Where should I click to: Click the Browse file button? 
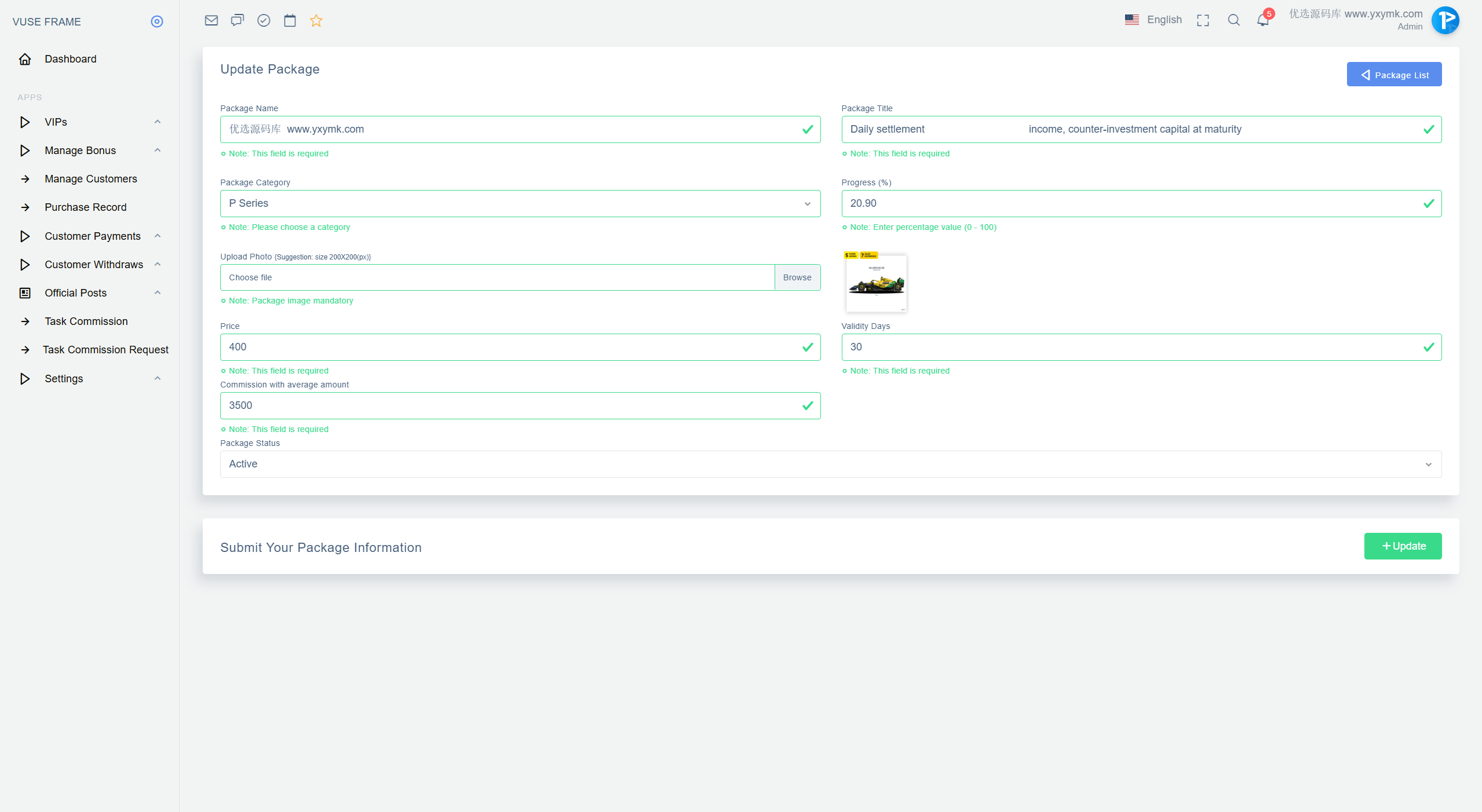[x=797, y=277]
